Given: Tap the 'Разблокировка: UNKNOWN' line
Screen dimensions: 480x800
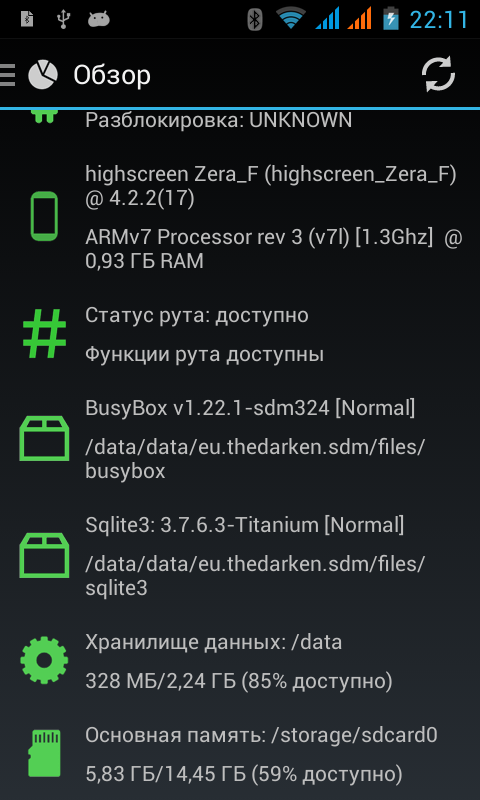Looking at the screenshot, I should point(218,120).
